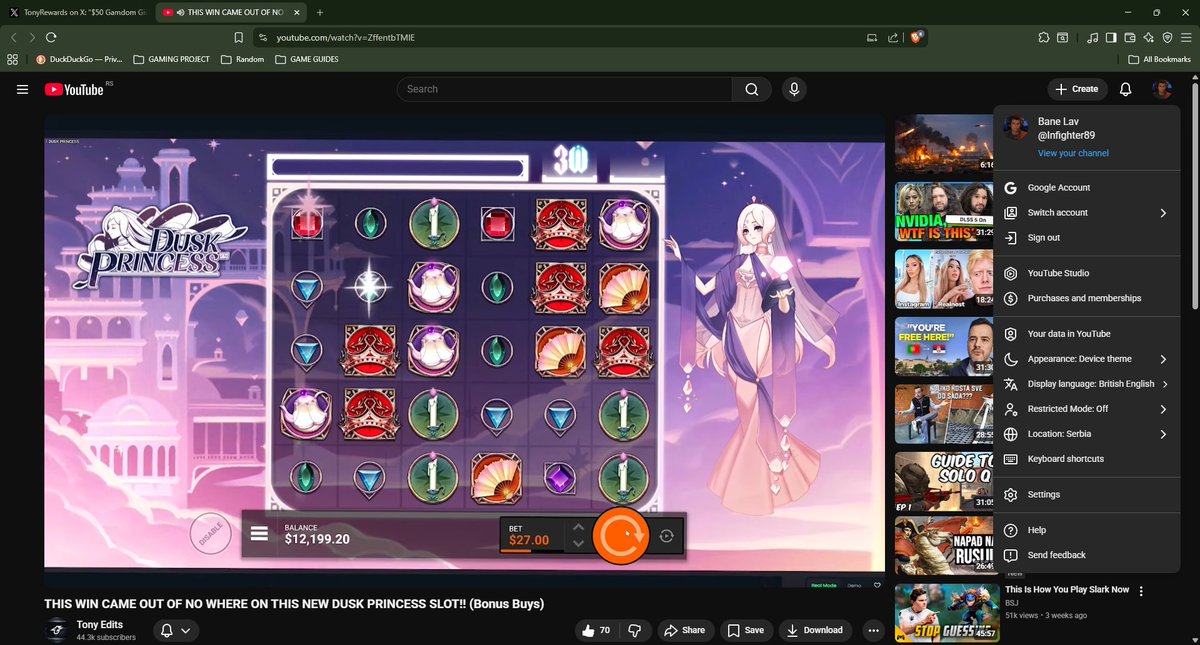Click the share icon in address bar

[892, 37]
